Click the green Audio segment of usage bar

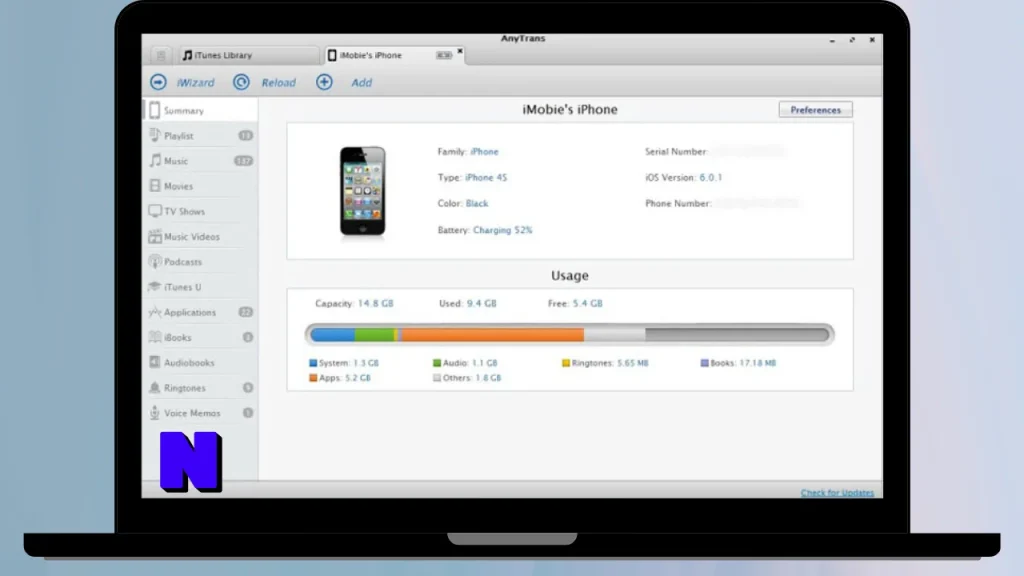(374, 335)
